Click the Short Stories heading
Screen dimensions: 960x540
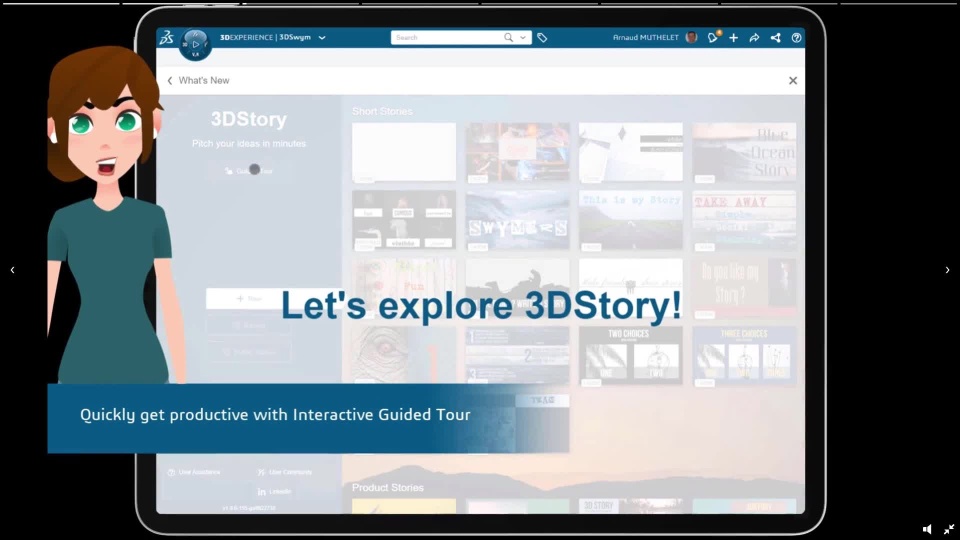(382, 111)
